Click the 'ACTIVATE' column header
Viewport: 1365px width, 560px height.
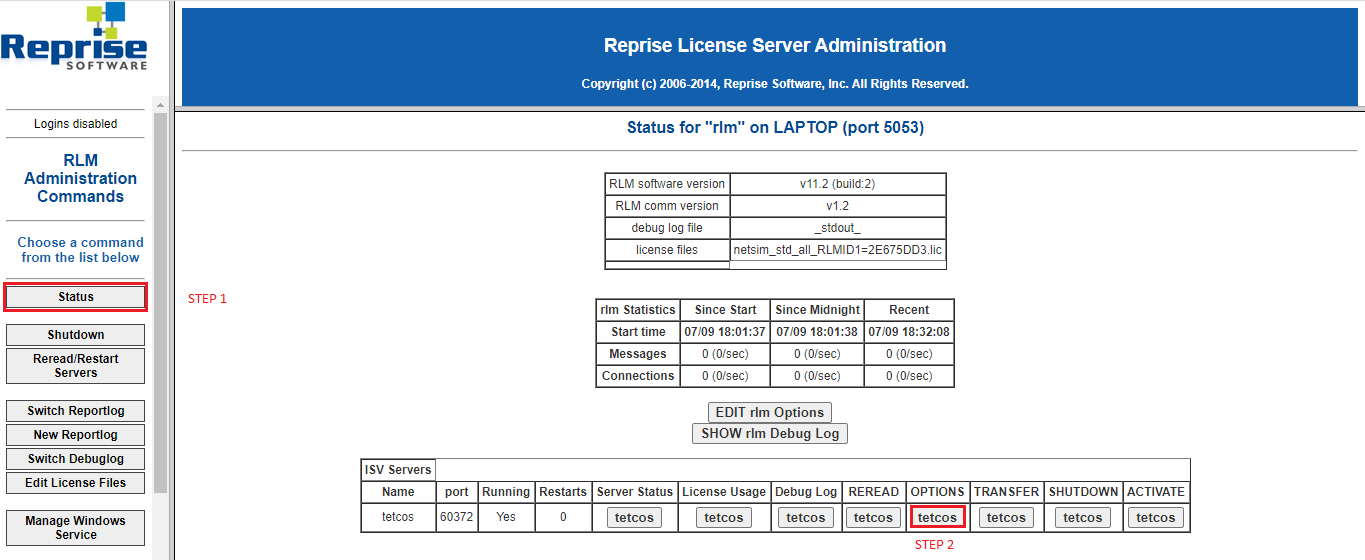tap(1156, 492)
